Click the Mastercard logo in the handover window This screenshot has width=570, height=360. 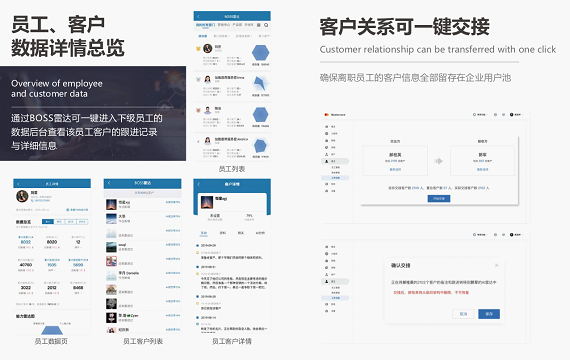[326, 115]
